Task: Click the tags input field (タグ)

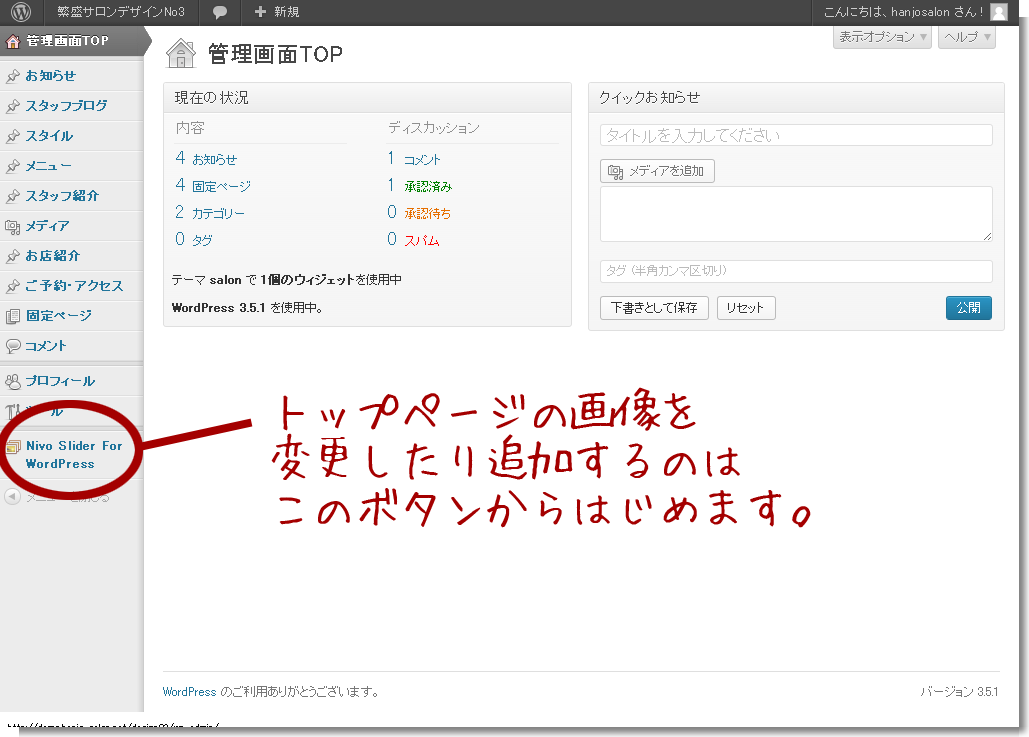Action: tap(796, 271)
